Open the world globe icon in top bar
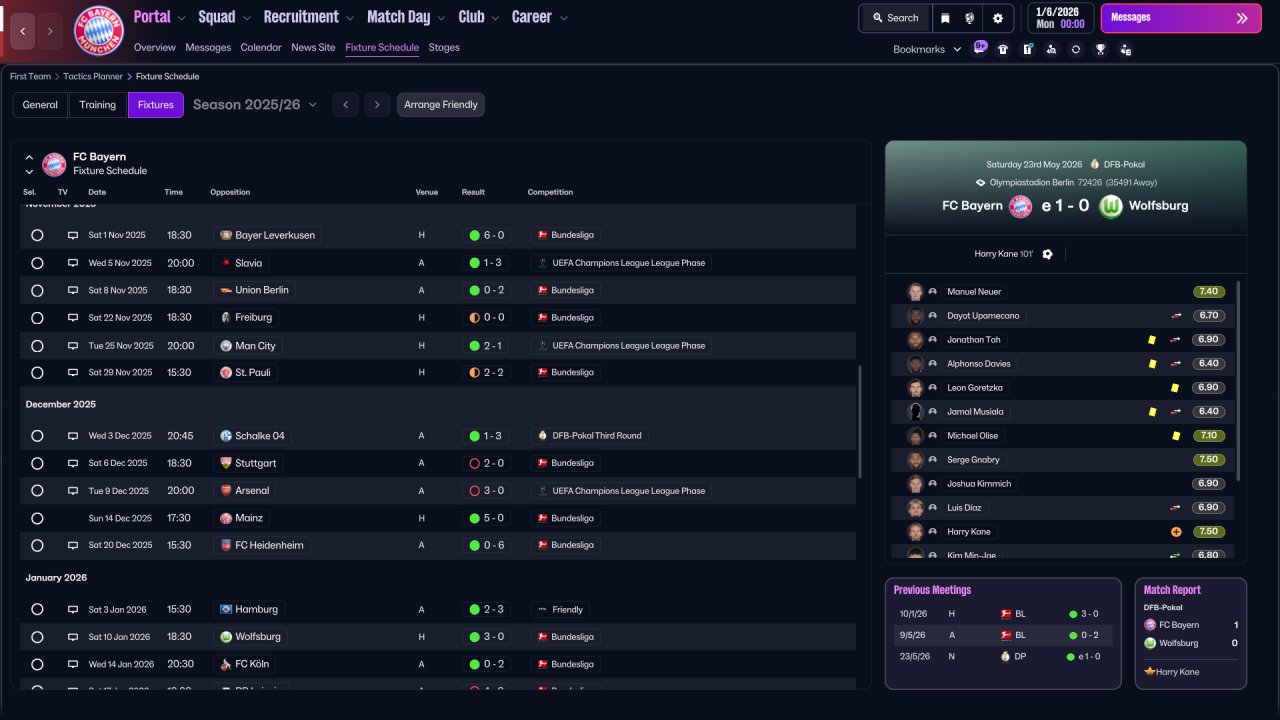1280x720 pixels. click(970, 18)
